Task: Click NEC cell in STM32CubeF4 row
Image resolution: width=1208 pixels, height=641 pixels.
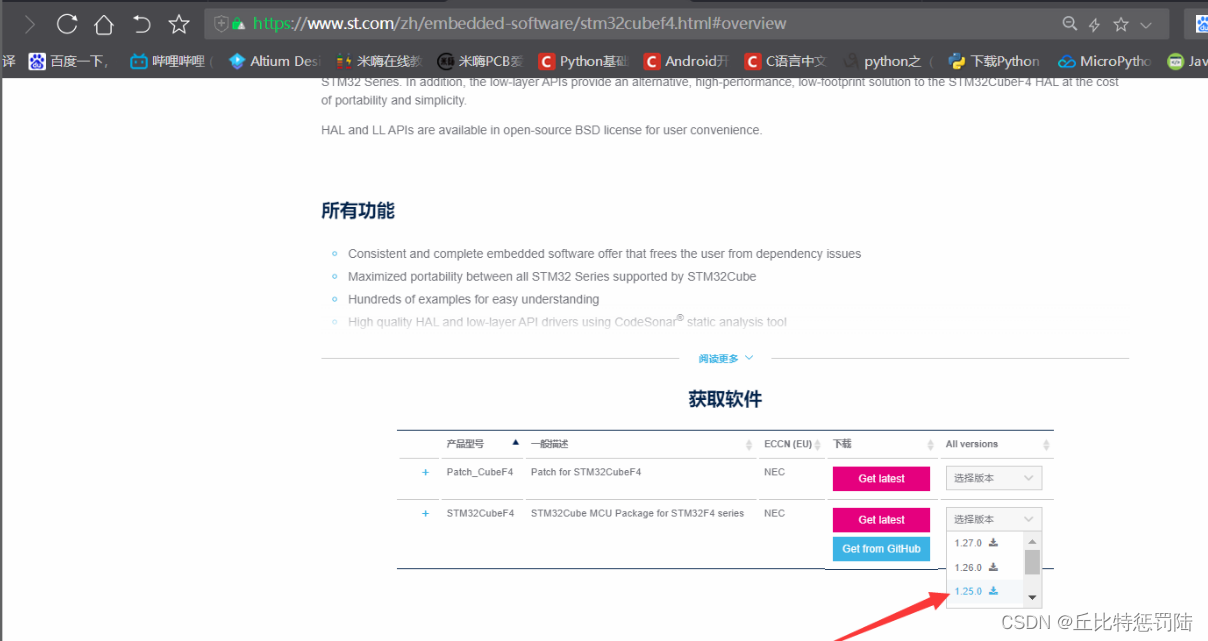Action: coord(774,513)
